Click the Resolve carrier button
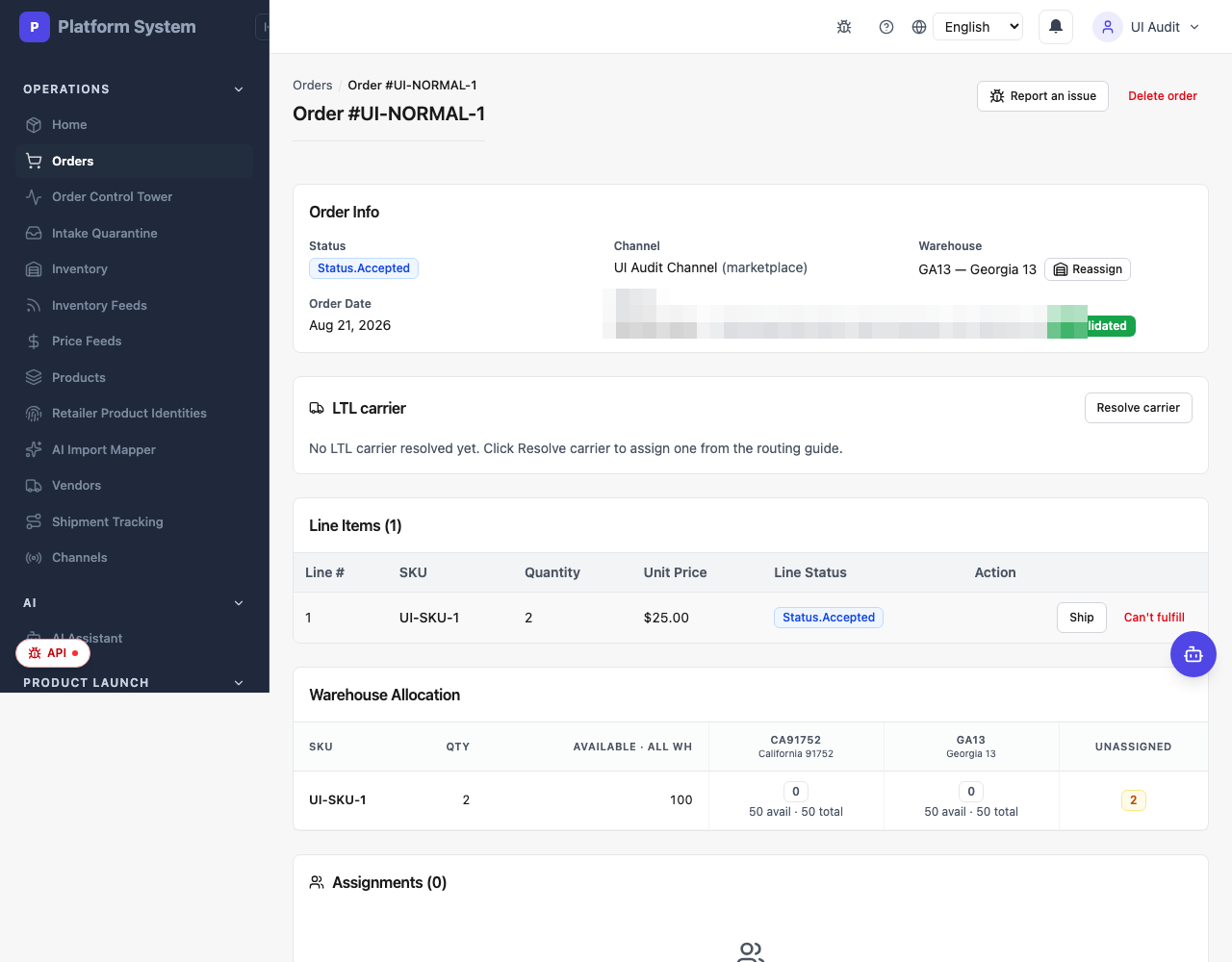Image resolution: width=1232 pixels, height=962 pixels. tap(1138, 408)
